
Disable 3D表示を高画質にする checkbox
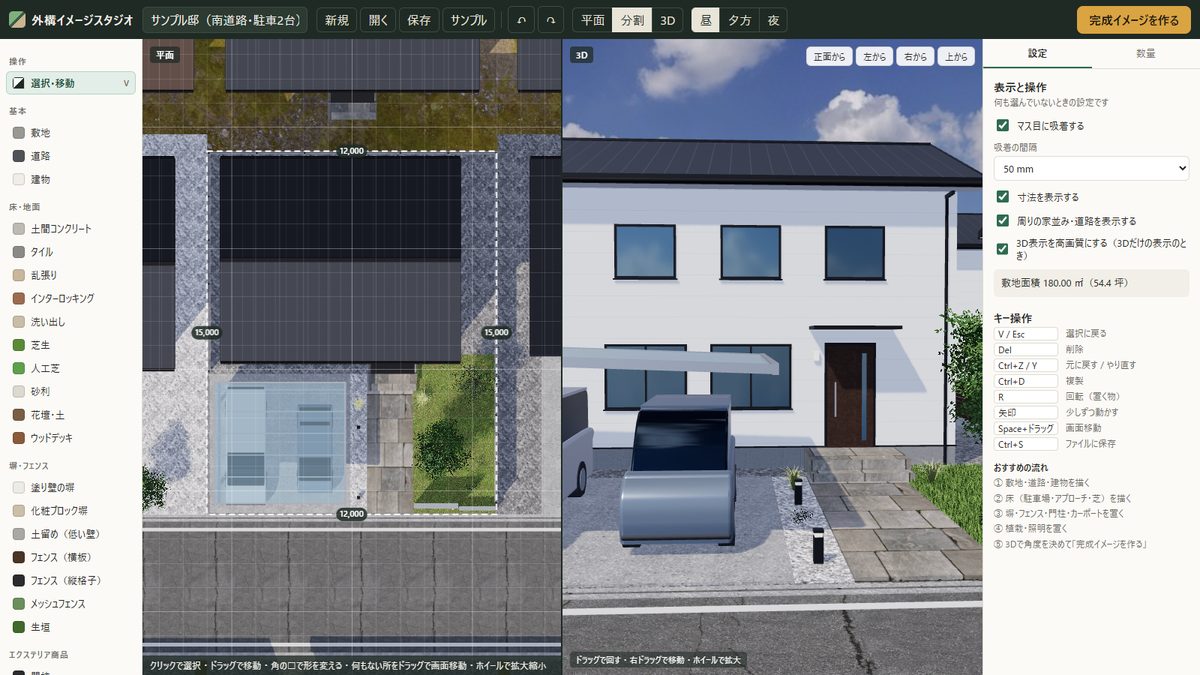tap(1003, 248)
